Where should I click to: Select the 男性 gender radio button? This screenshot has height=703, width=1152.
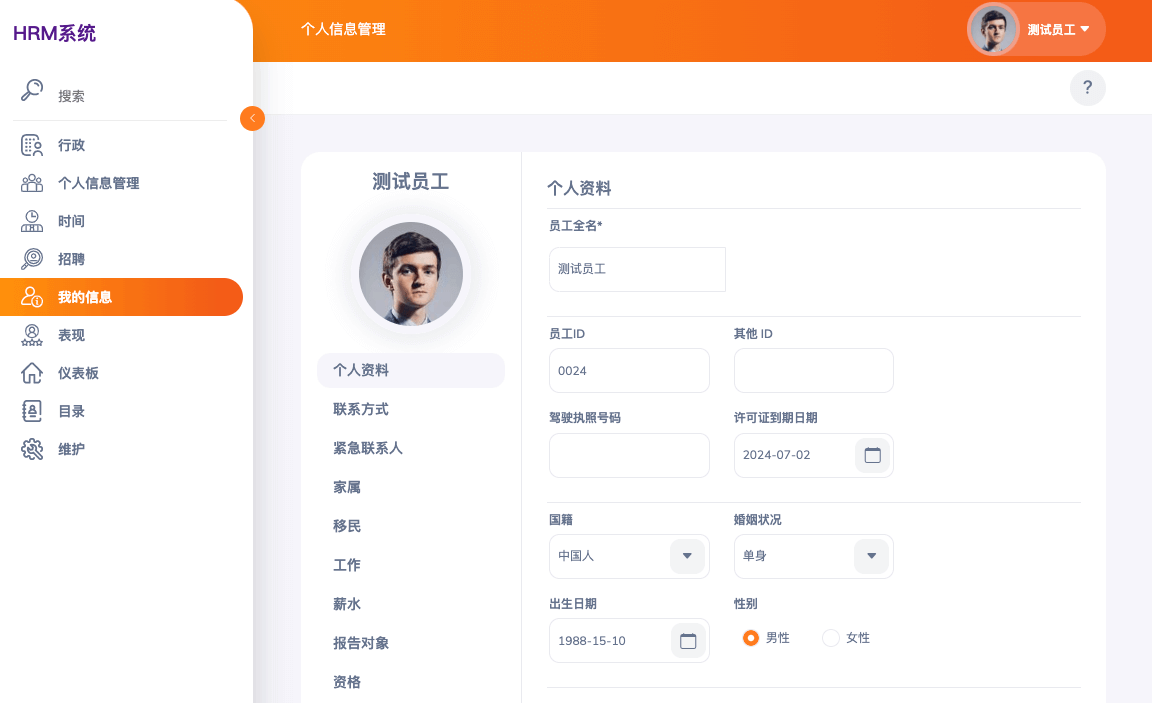click(751, 638)
